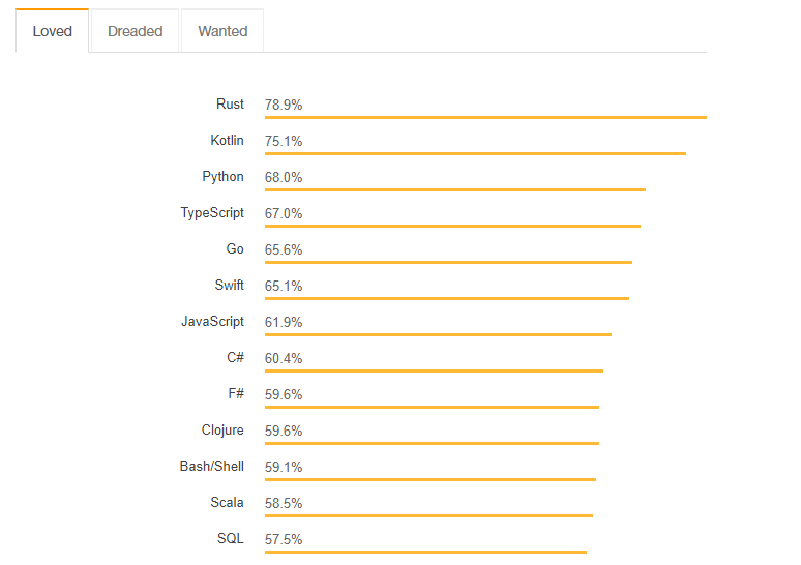Click the Clojure orange bar

(x=432, y=443)
